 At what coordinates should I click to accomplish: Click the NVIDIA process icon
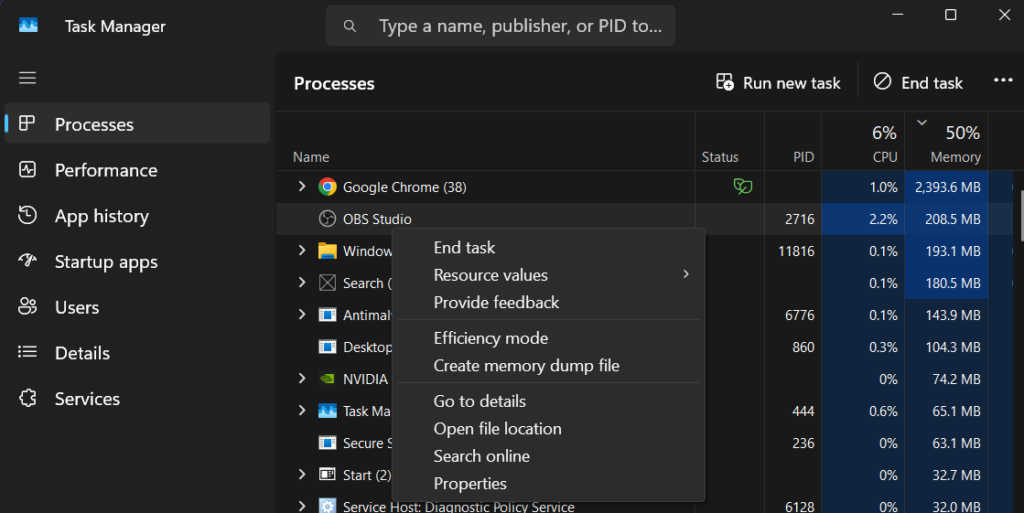pyautogui.click(x=327, y=379)
